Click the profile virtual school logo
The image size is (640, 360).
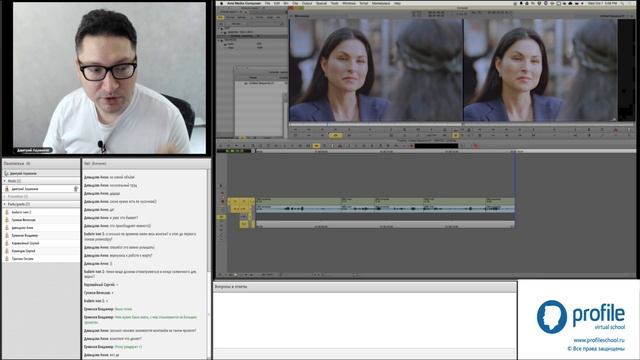pyautogui.click(x=580, y=316)
